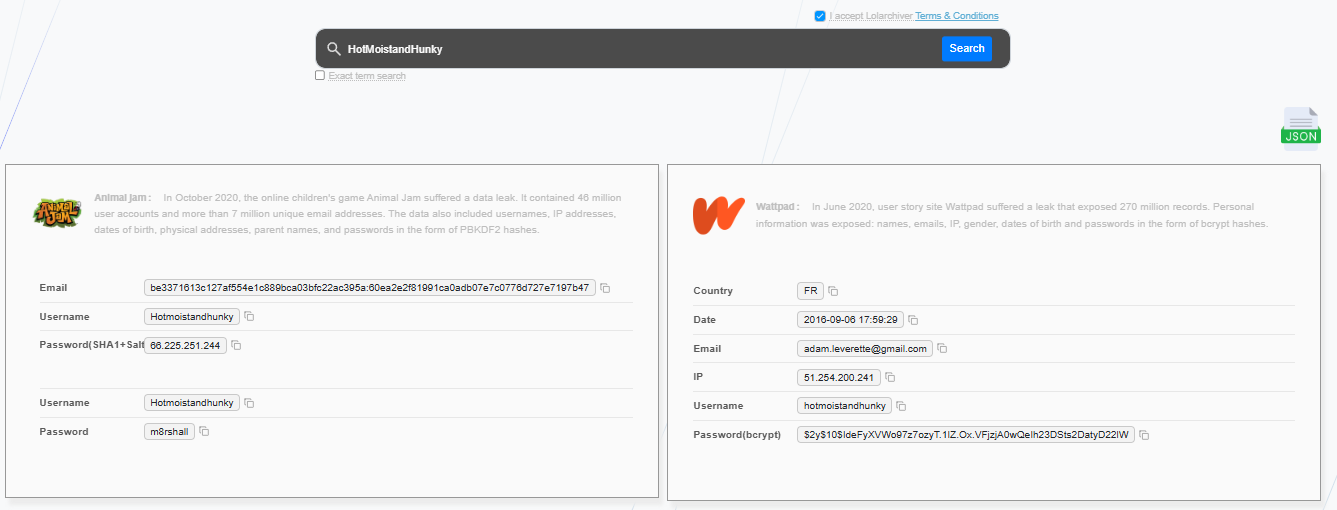Select the bcrypt password hash value box
Image resolution: width=1337 pixels, height=510 pixels.
click(966, 435)
